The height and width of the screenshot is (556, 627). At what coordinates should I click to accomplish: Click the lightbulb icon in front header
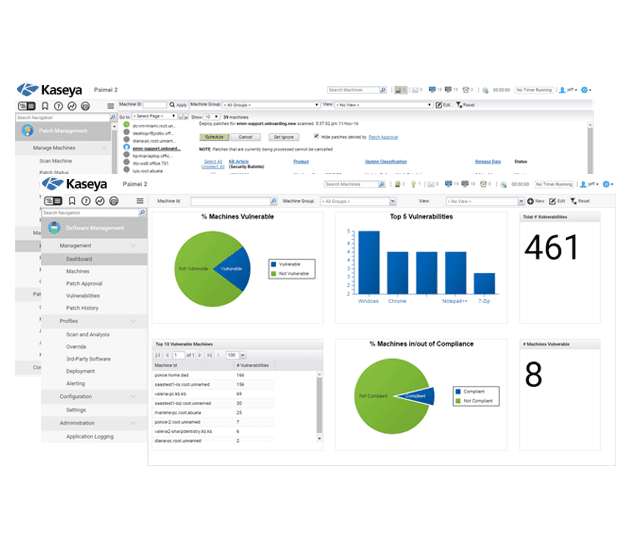pyautogui.click(x=412, y=184)
